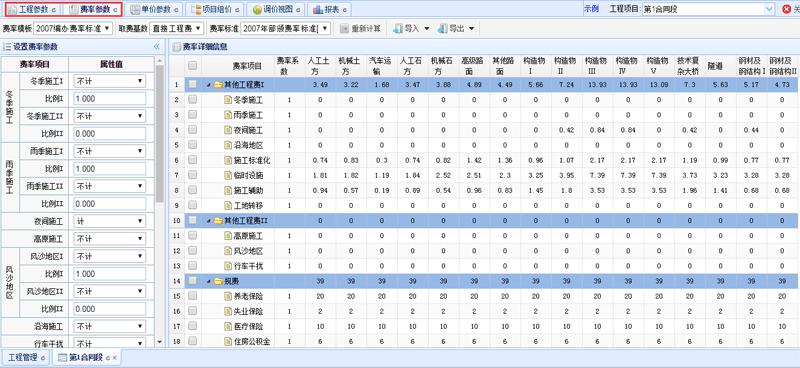Open the 项目组价 tab

(x=215, y=9)
